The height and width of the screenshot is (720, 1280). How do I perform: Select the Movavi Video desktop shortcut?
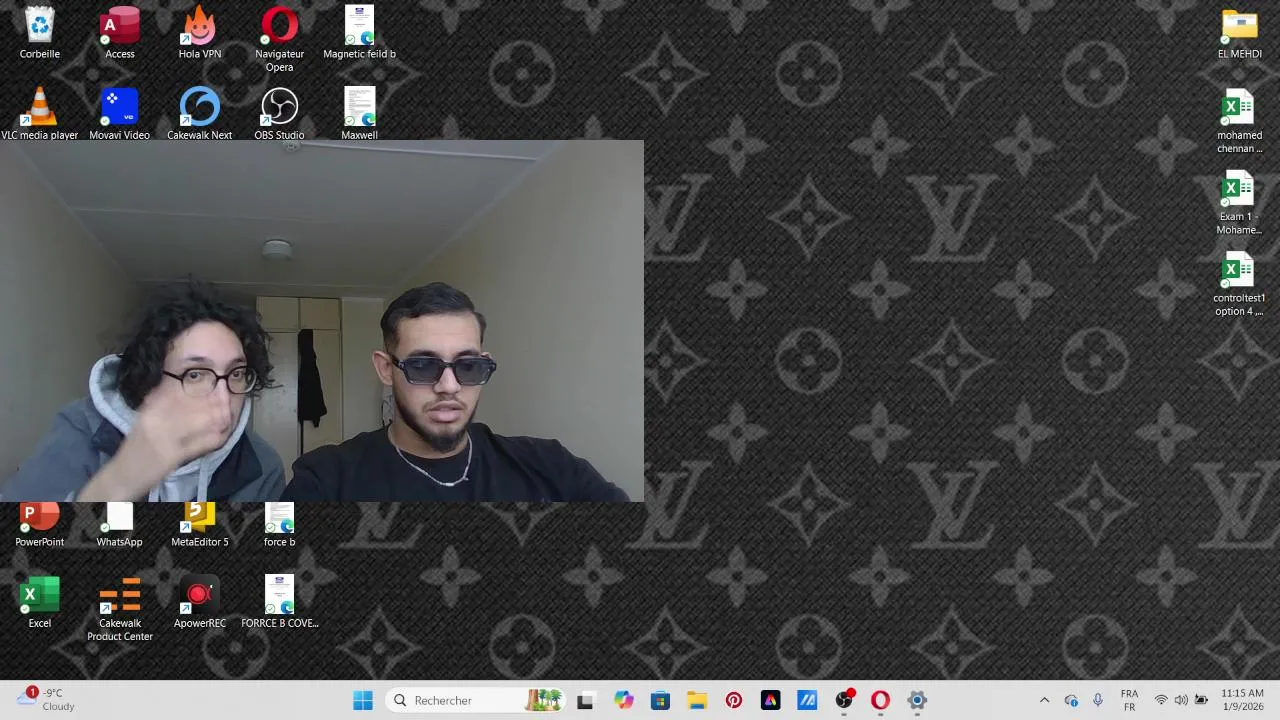120,114
